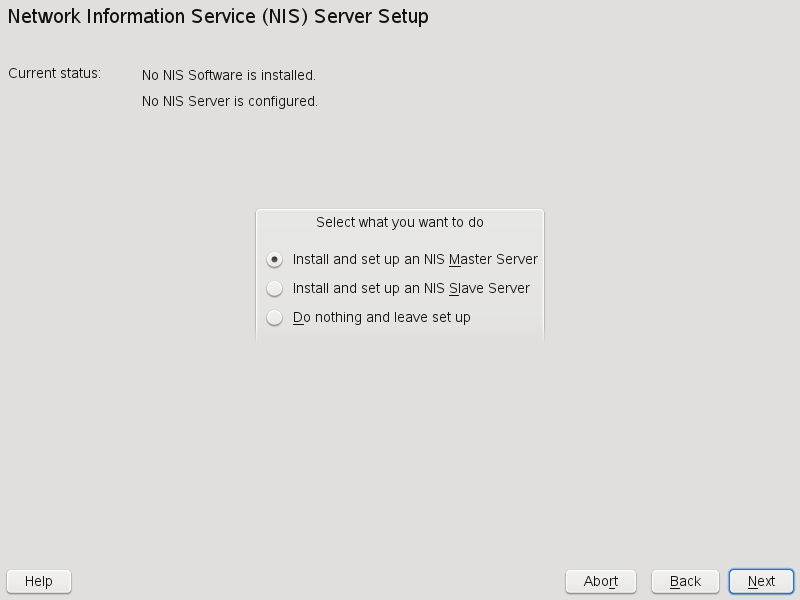Choose the NIS Slave Server radio button

(275, 289)
